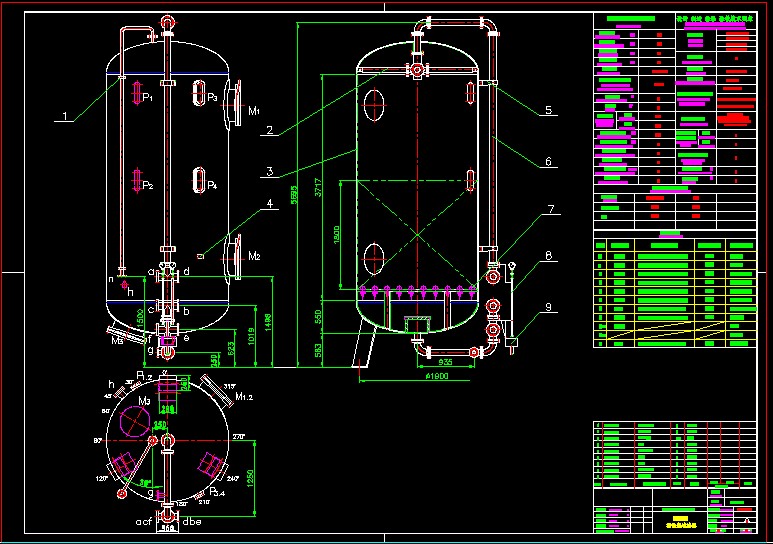Select the pressure gauge symbol near callout 8

[x=512, y=268]
